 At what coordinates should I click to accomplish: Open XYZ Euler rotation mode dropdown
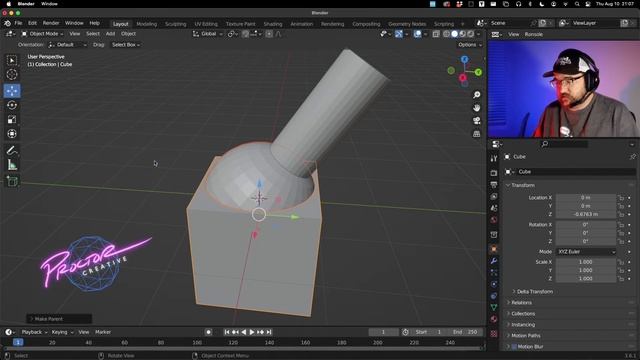click(x=586, y=252)
